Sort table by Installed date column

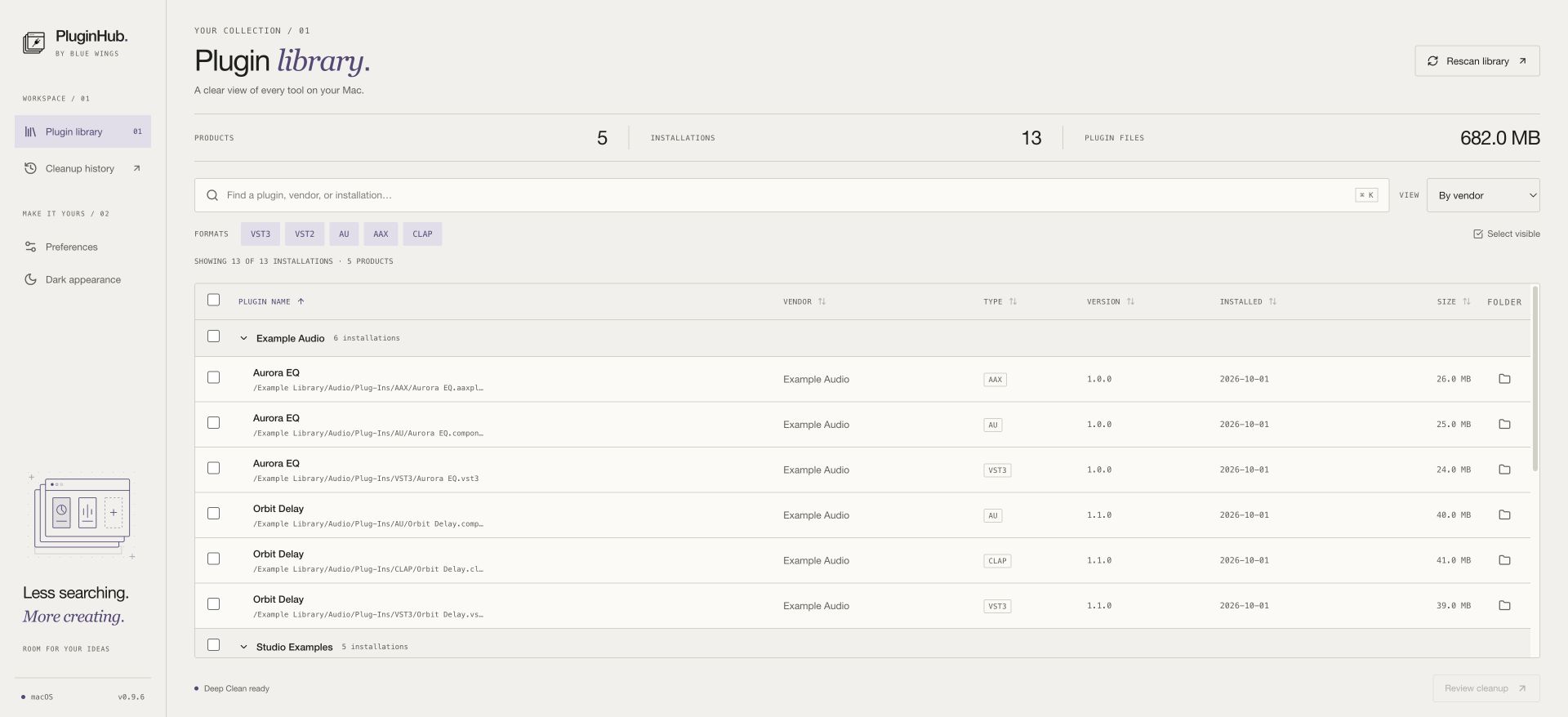coord(1248,301)
